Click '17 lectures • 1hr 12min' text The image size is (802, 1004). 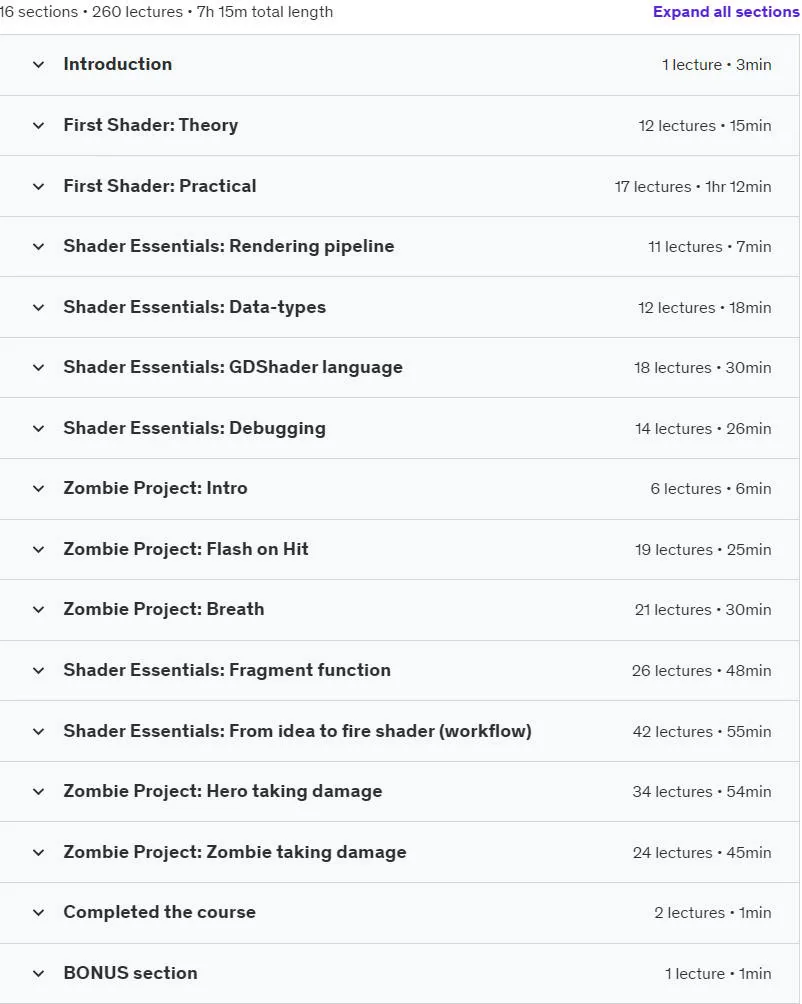coord(693,186)
